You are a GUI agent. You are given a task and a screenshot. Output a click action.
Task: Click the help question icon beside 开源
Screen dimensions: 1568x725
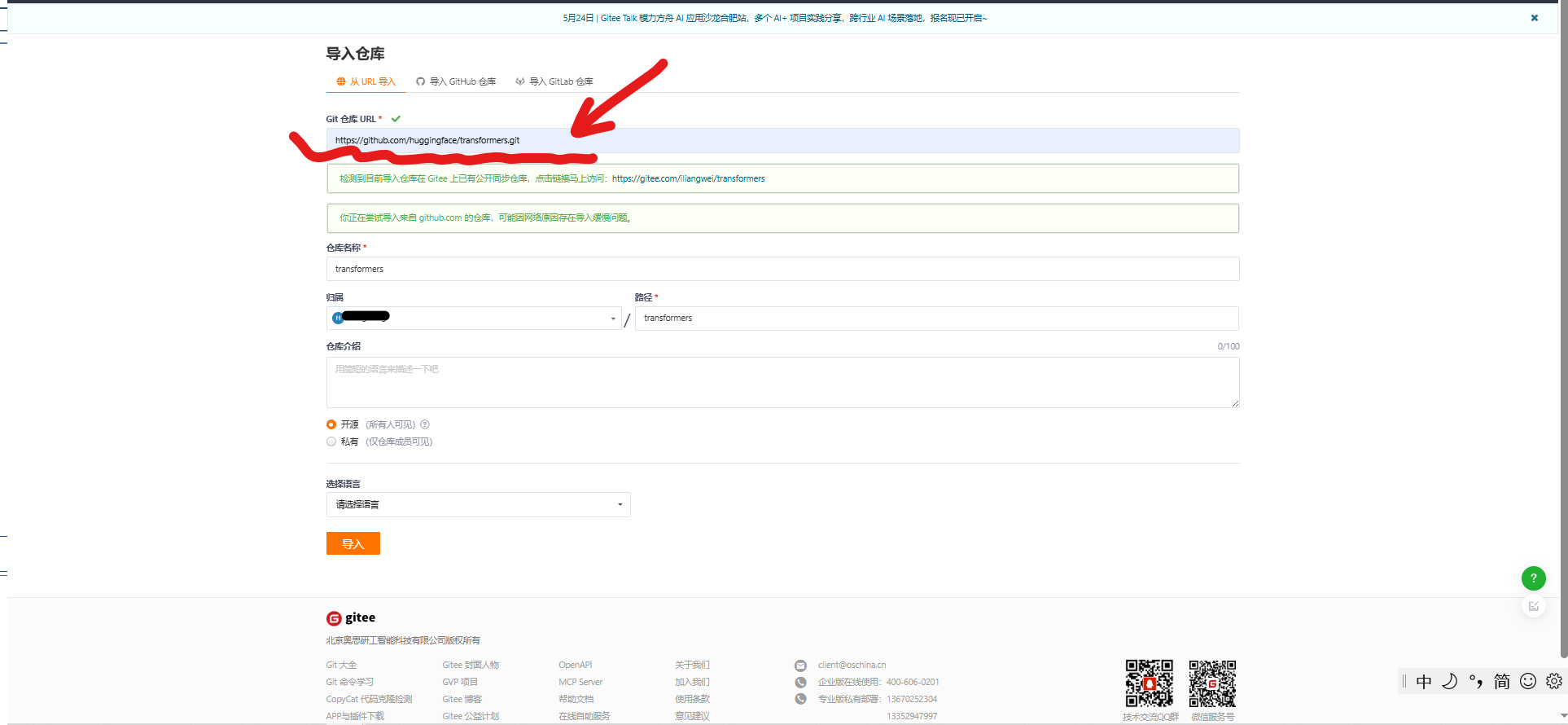click(425, 424)
